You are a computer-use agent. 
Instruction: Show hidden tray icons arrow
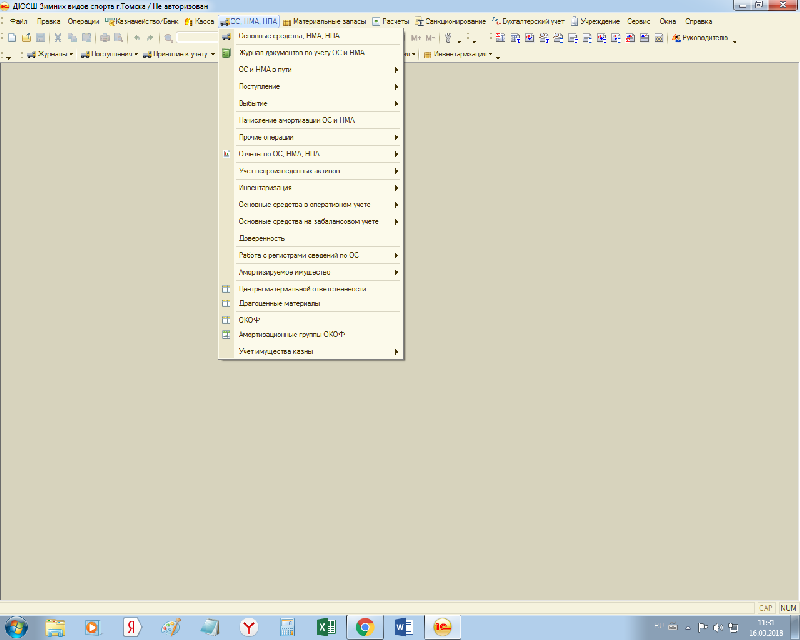tap(687, 628)
